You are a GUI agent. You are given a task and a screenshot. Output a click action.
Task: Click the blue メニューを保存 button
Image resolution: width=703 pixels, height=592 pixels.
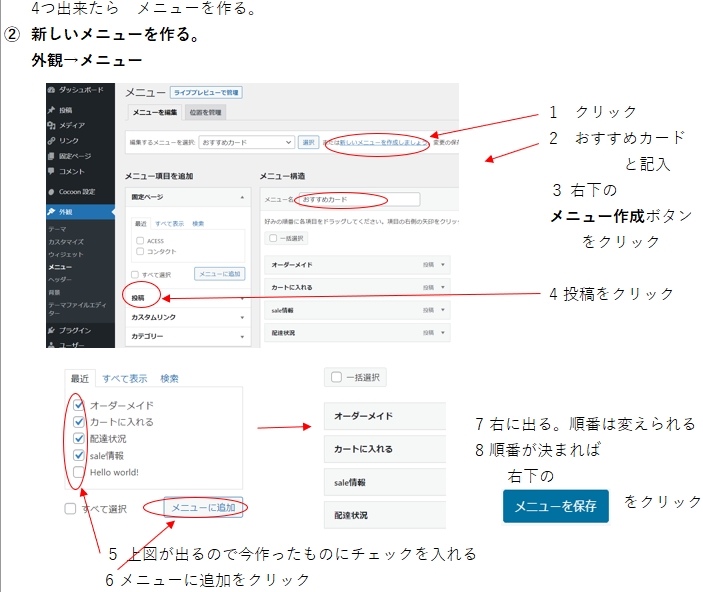pyautogui.click(x=556, y=506)
